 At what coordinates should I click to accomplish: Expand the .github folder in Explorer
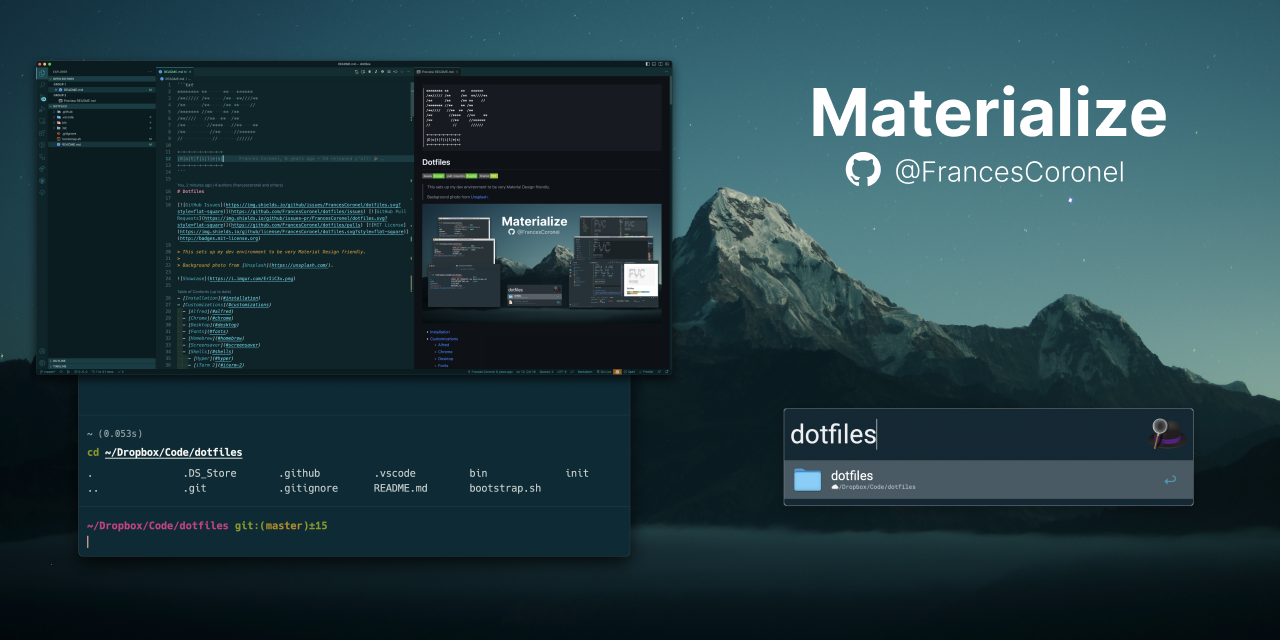(101, 112)
